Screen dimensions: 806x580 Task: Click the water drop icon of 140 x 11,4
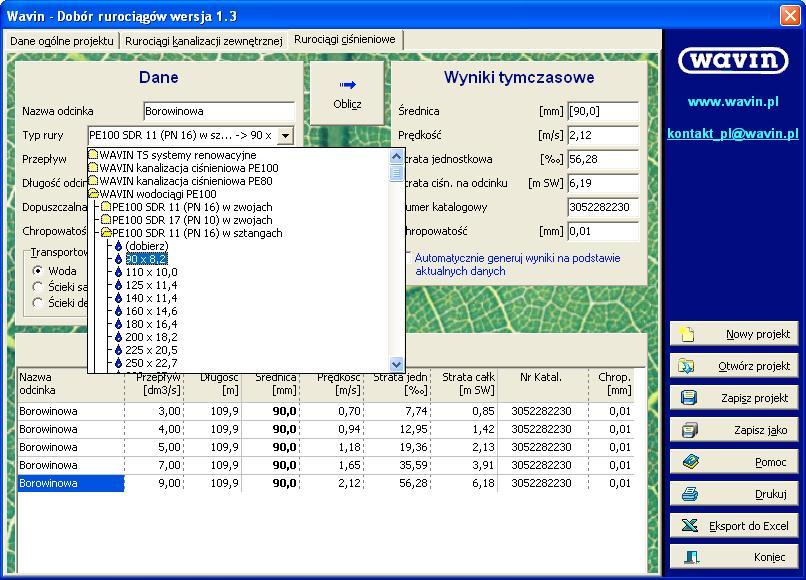(x=118, y=298)
